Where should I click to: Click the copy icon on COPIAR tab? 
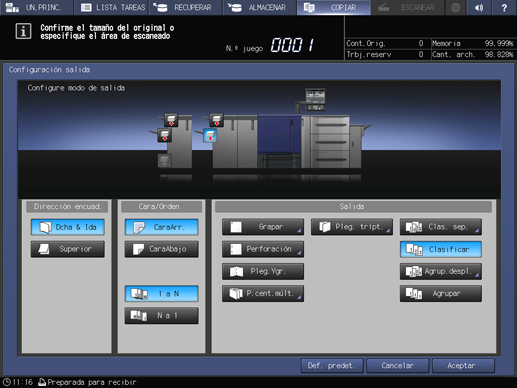[309, 7]
